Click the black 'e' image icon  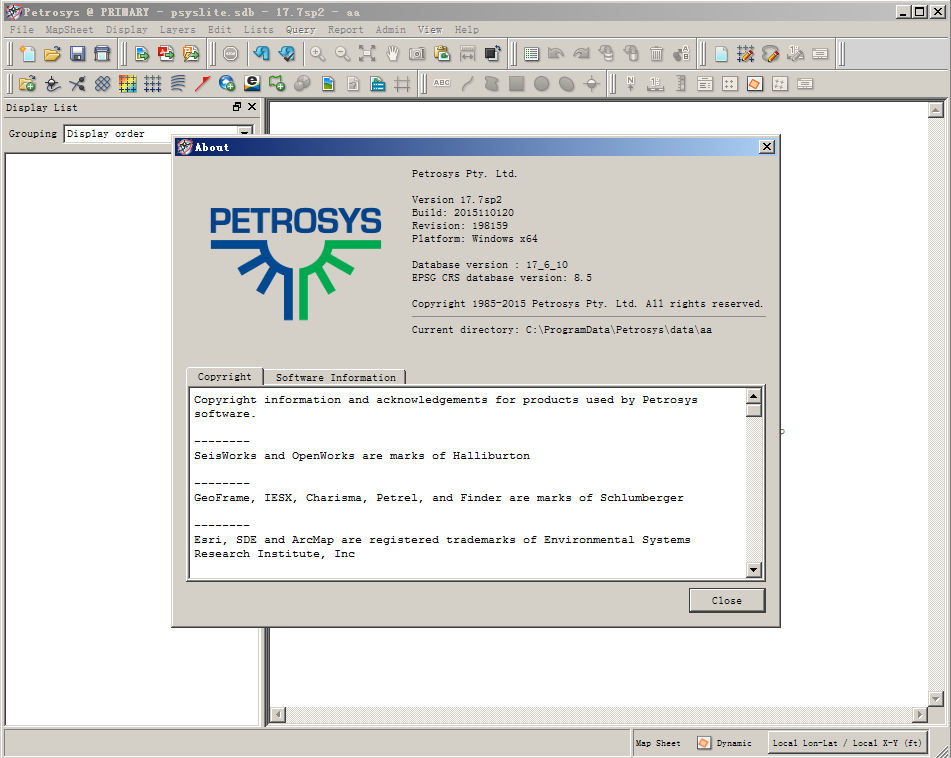coord(252,84)
